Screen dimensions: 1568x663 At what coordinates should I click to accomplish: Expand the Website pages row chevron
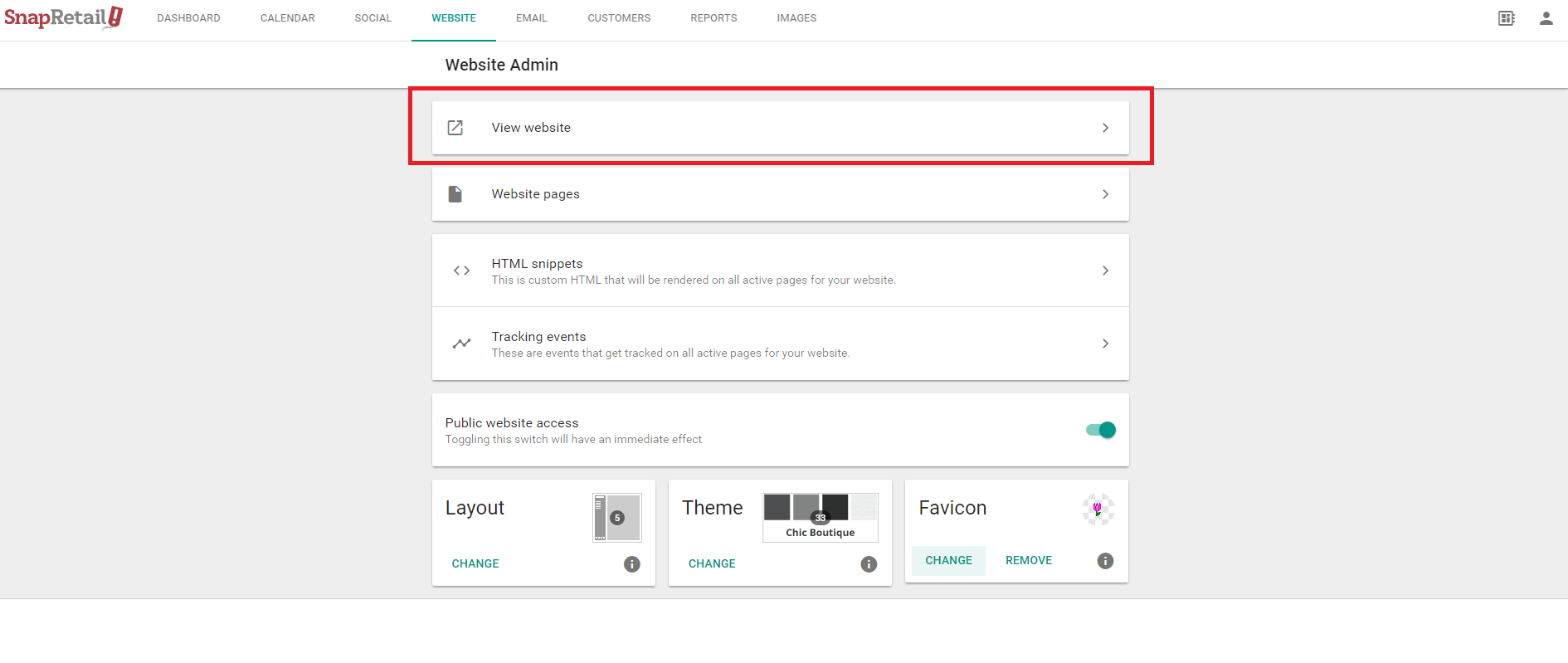pyautogui.click(x=1105, y=194)
